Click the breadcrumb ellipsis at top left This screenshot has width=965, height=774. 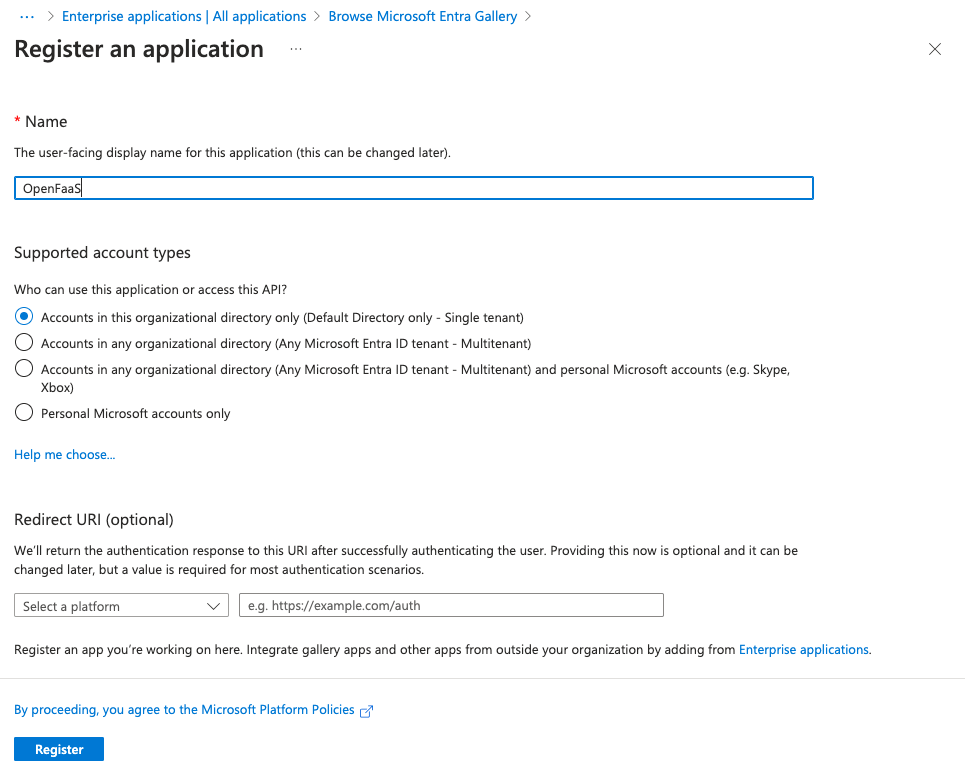point(27,16)
